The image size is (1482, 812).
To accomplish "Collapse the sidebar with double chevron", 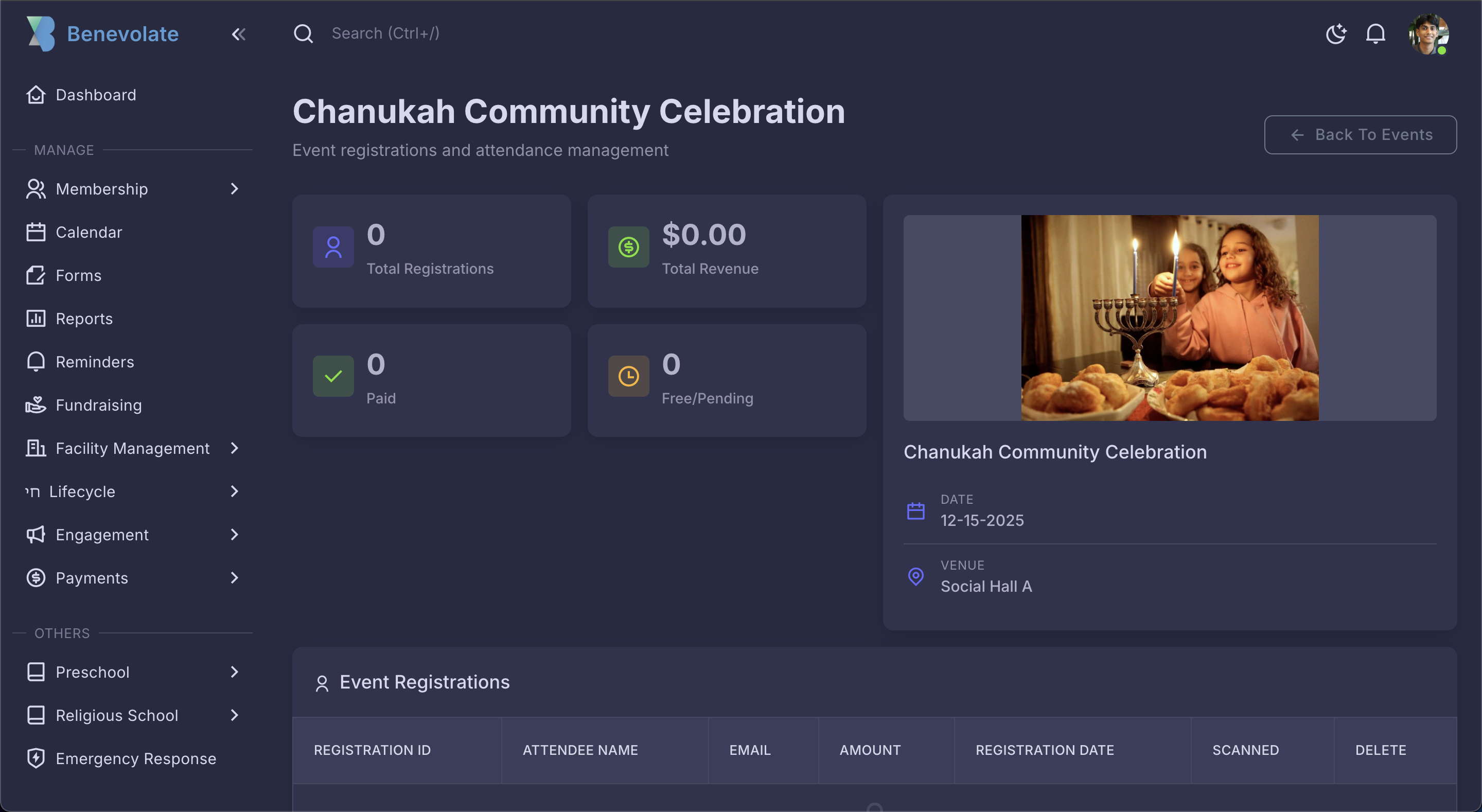I will point(238,34).
